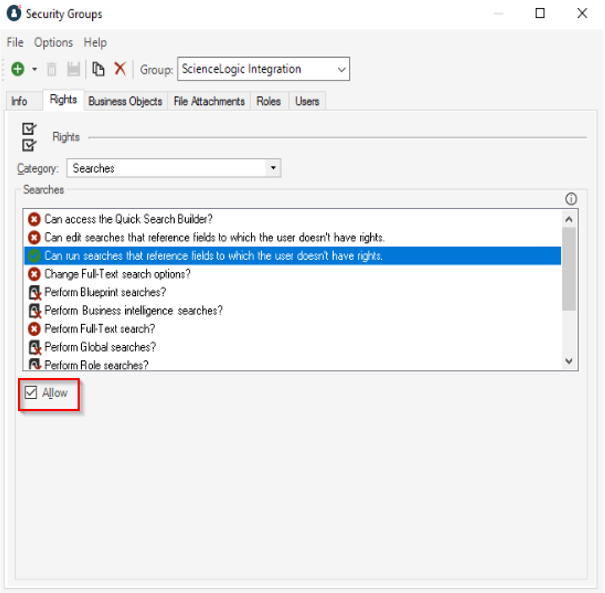This screenshot has width=605, height=593.
Task: Uncheck the Allow checkbox
Action: click(31, 393)
